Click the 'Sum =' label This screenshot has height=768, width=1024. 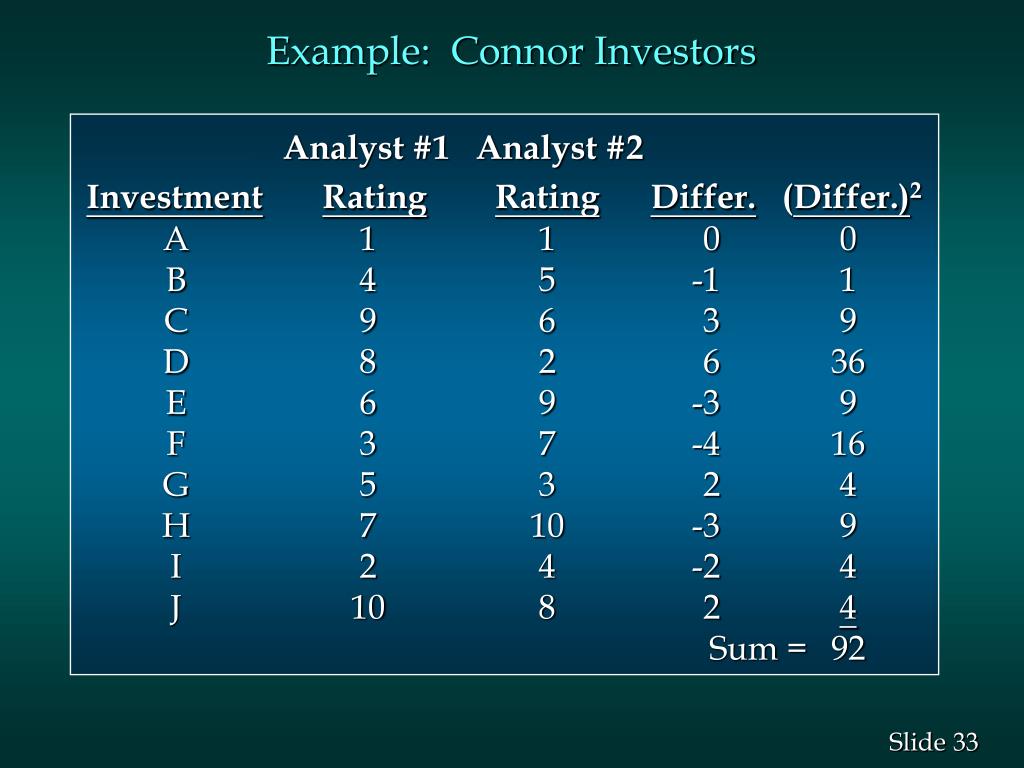(758, 648)
